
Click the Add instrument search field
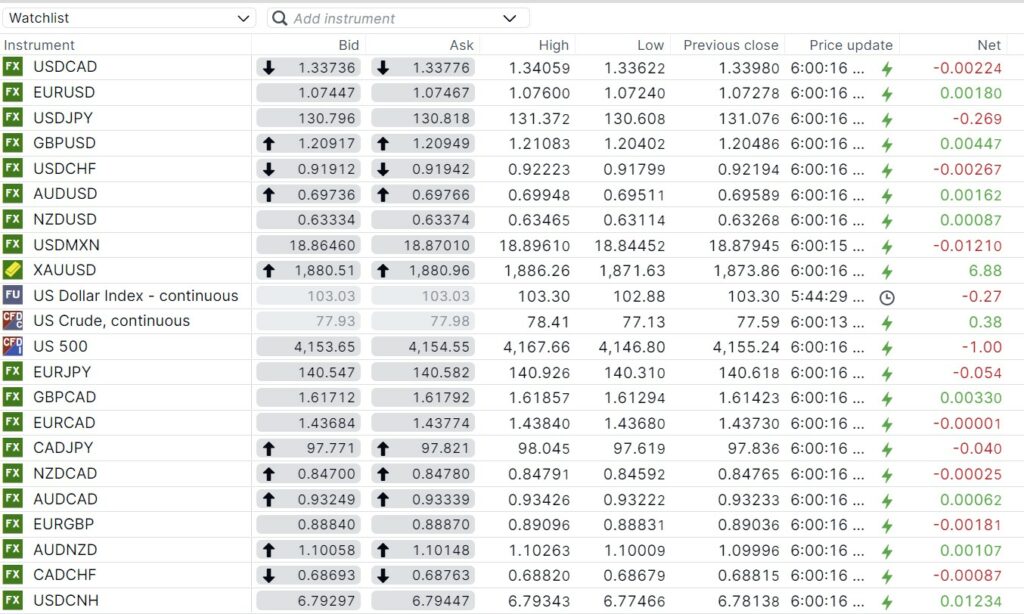tap(390, 18)
